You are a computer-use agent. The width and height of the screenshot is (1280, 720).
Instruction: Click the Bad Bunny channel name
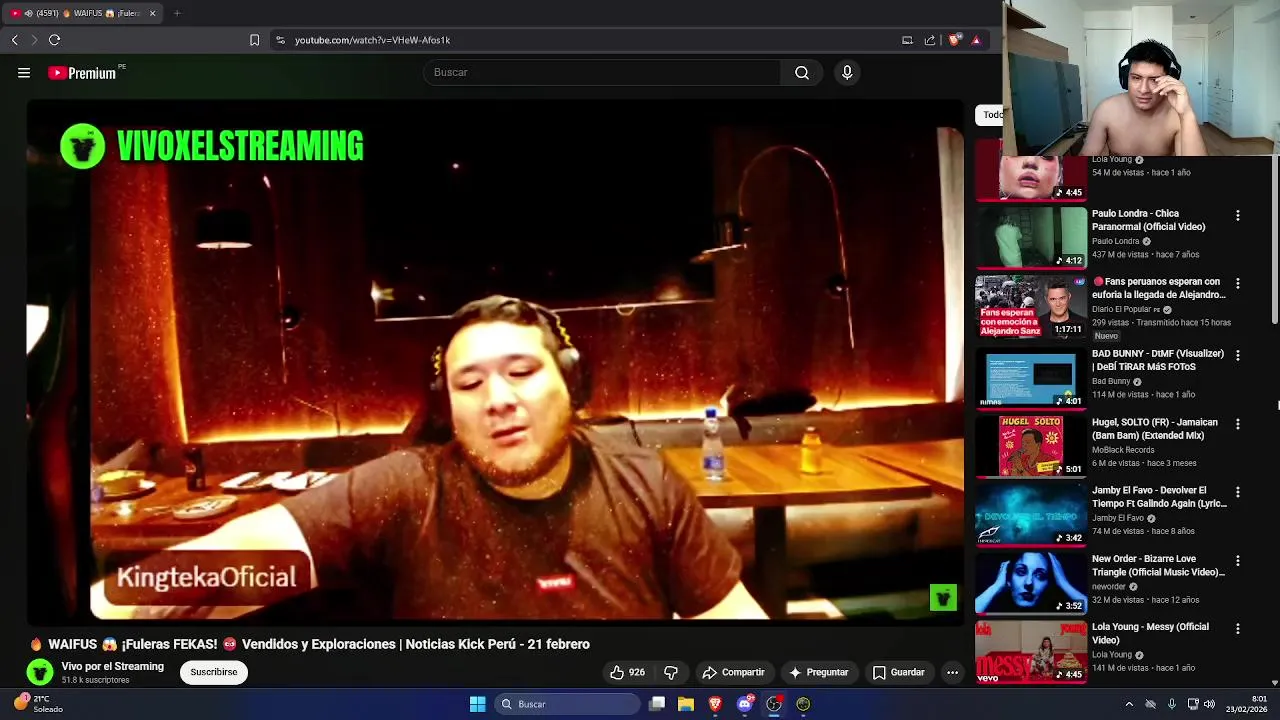pyautogui.click(x=1111, y=381)
